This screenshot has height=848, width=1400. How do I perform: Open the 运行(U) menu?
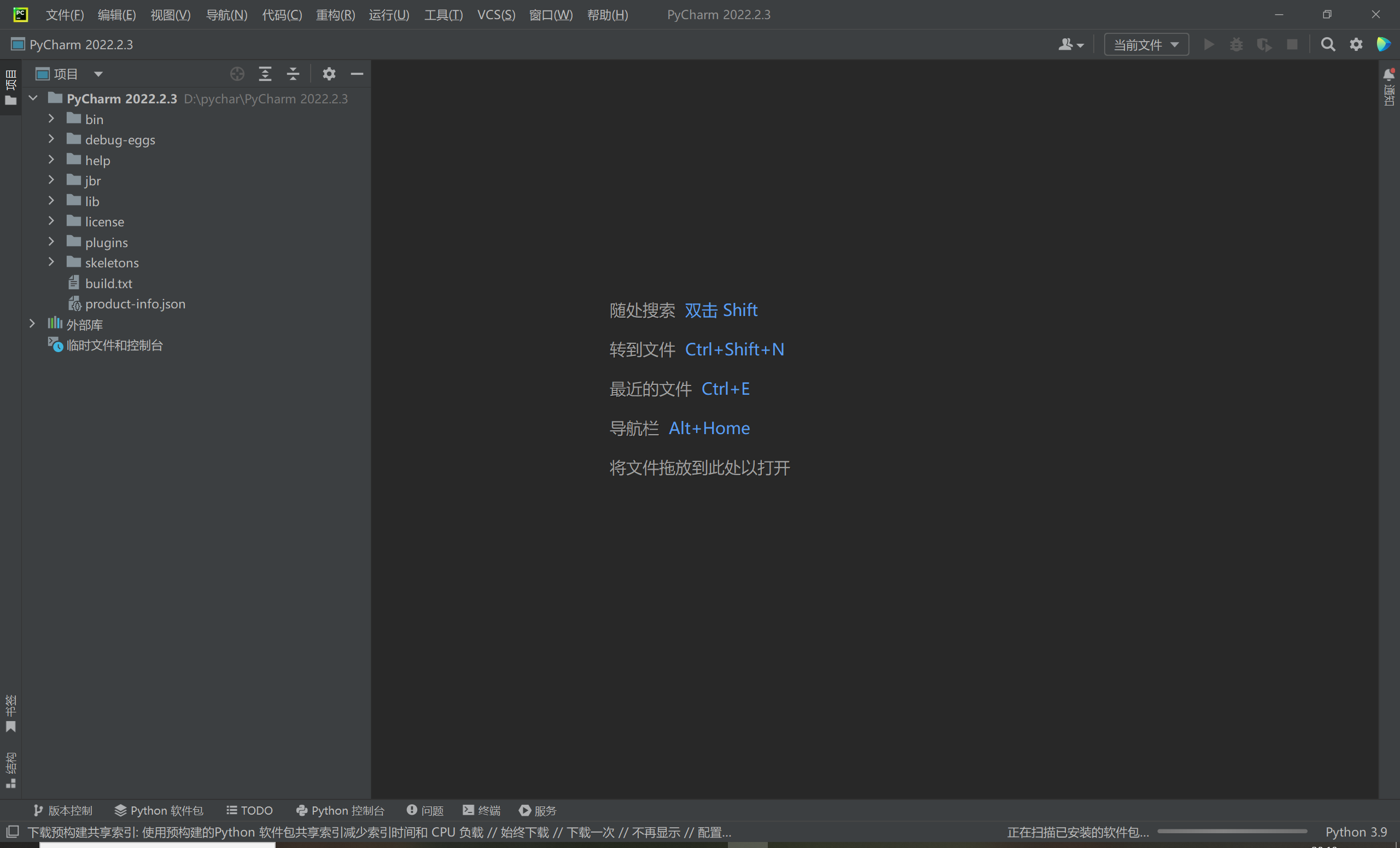pyautogui.click(x=389, y=15)
